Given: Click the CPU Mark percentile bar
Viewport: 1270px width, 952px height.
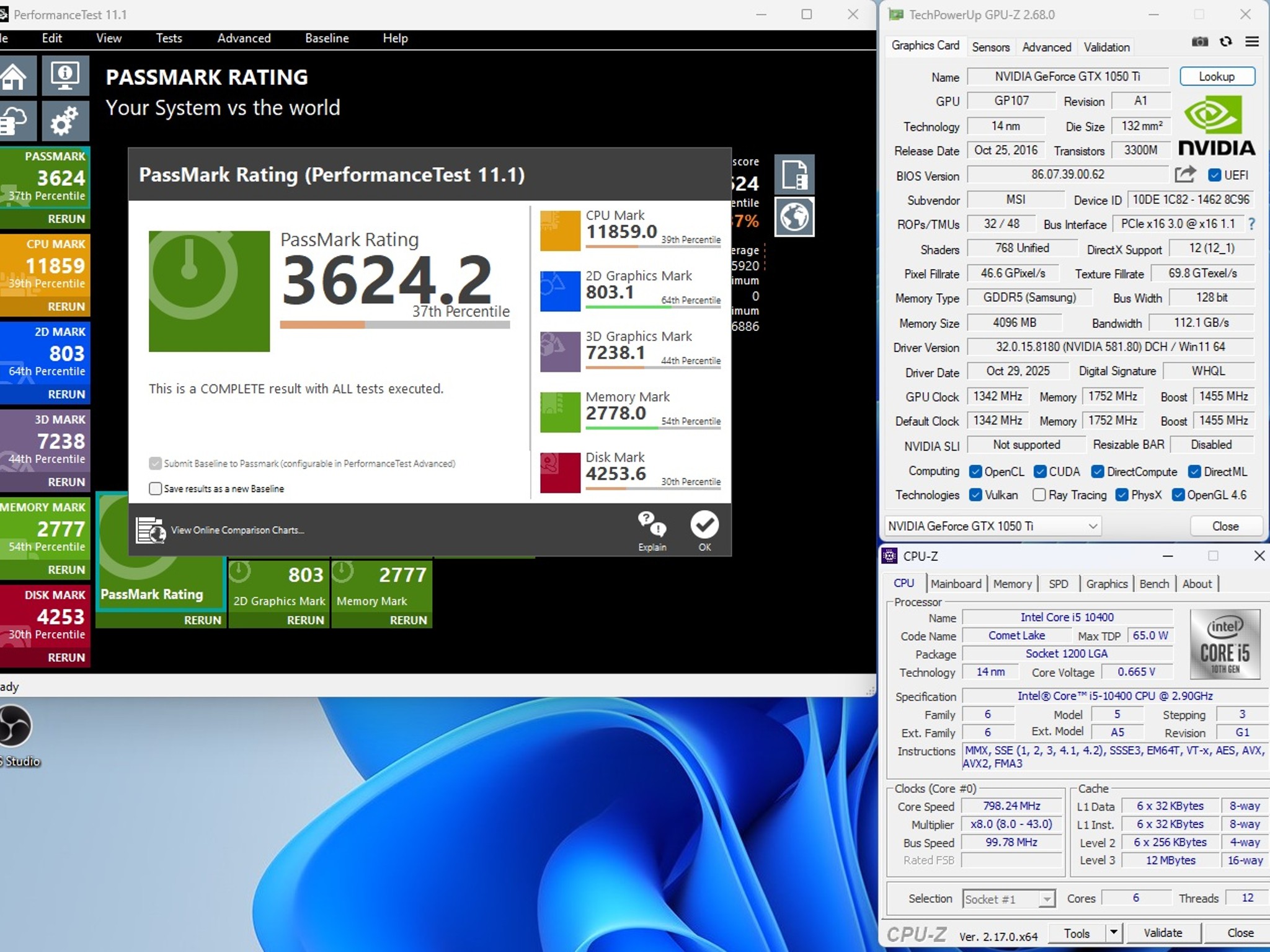Looking at the screenshot, I should pyautogui.click(x=654, y=247).
